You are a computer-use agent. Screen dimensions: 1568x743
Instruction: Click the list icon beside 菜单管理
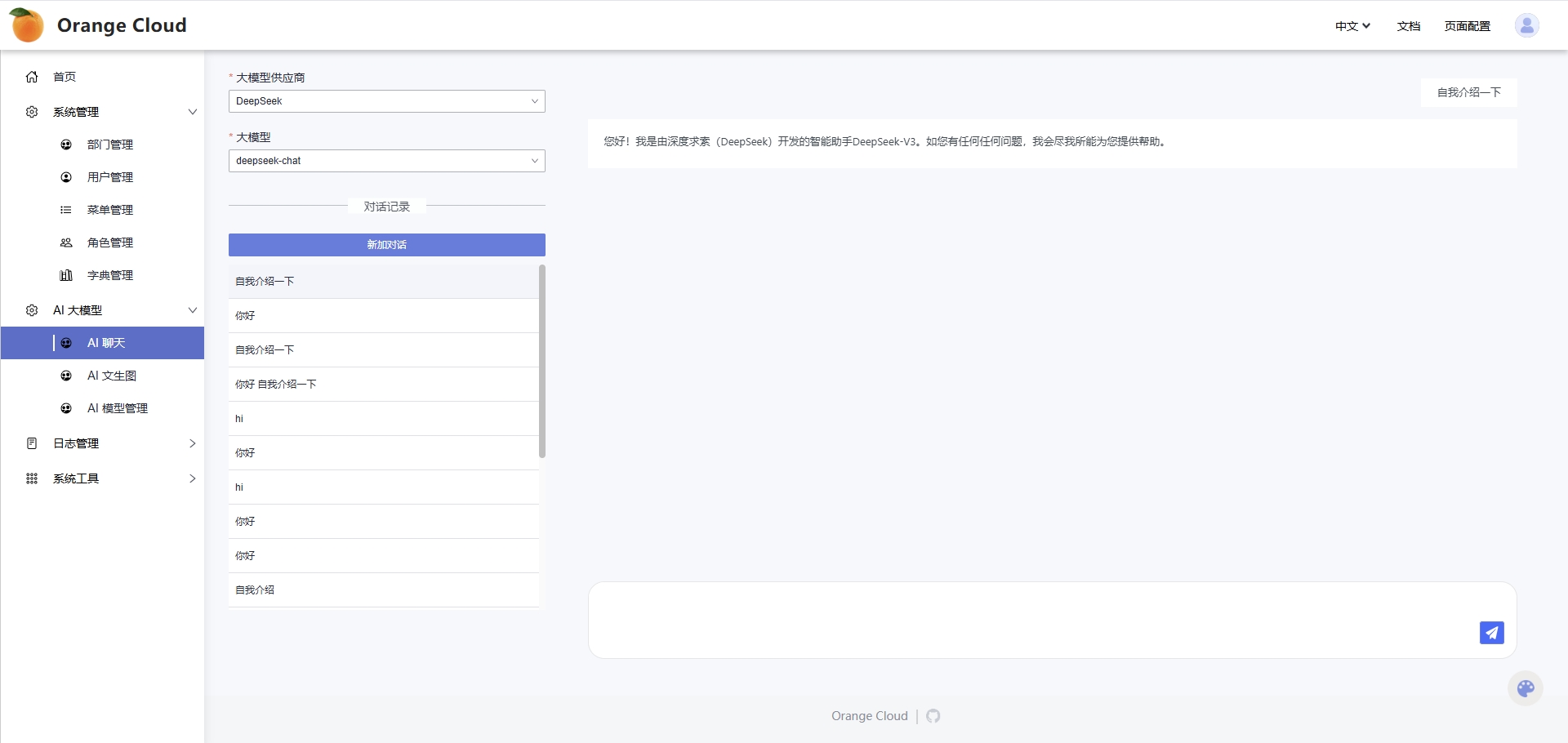[66, 210]
